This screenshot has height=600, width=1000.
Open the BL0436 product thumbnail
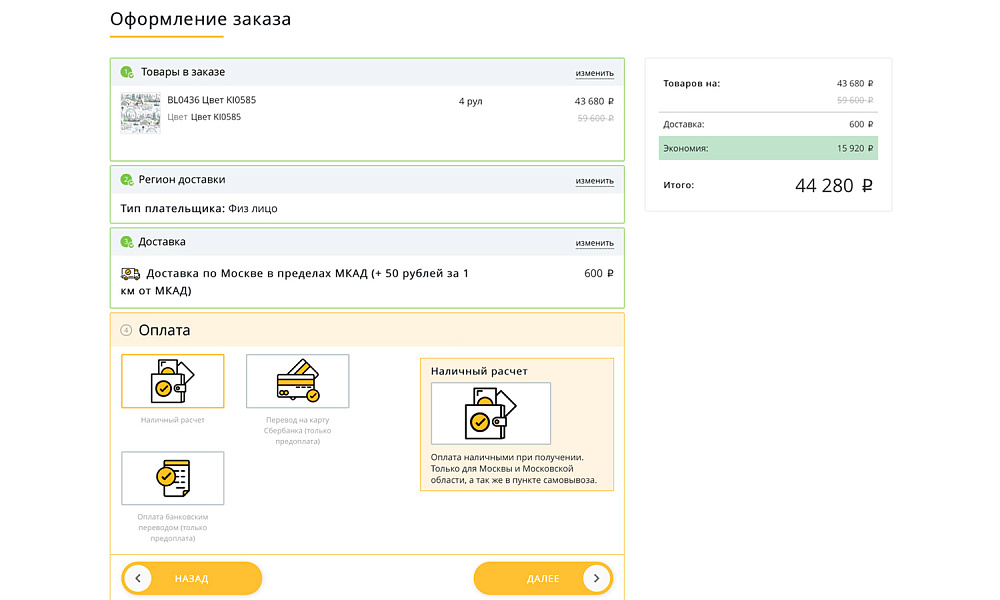pos(140,113)
